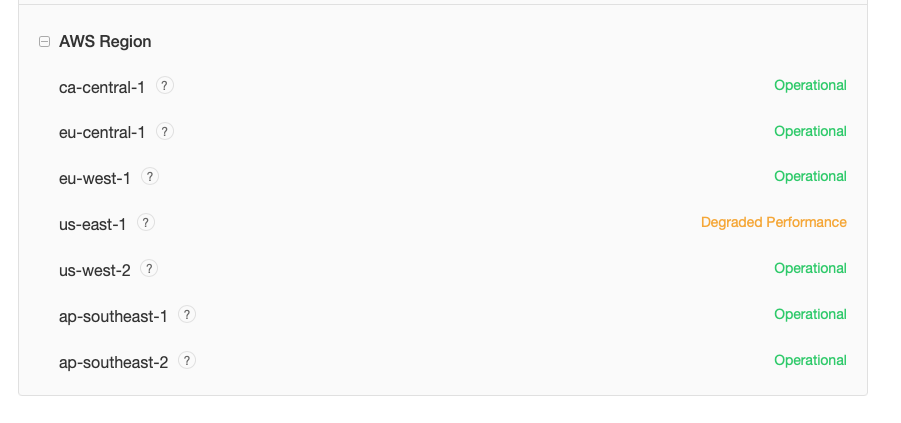Select the us-west-2 region name
This screenshot has width=901, height=423.
point(95,269)
